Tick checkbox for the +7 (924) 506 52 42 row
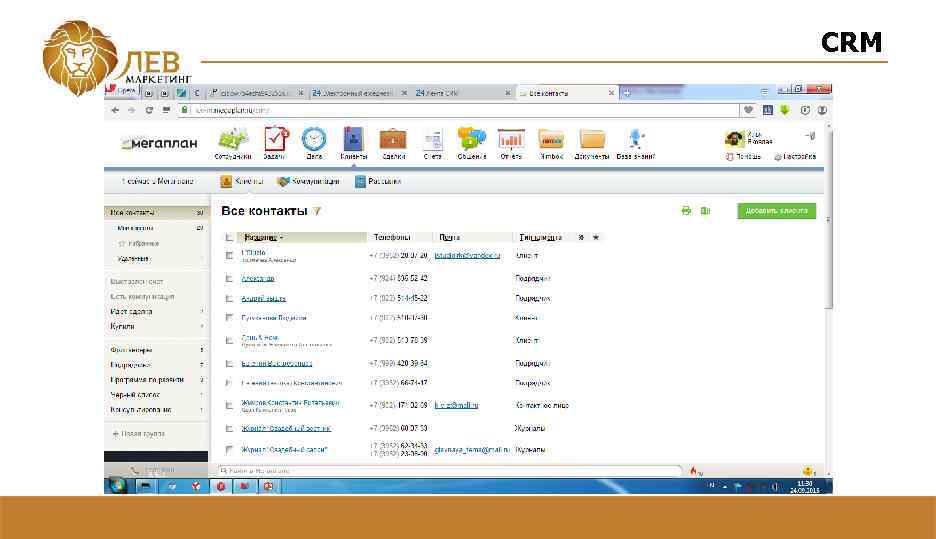 pyautogui.click(x=229, y=278)
